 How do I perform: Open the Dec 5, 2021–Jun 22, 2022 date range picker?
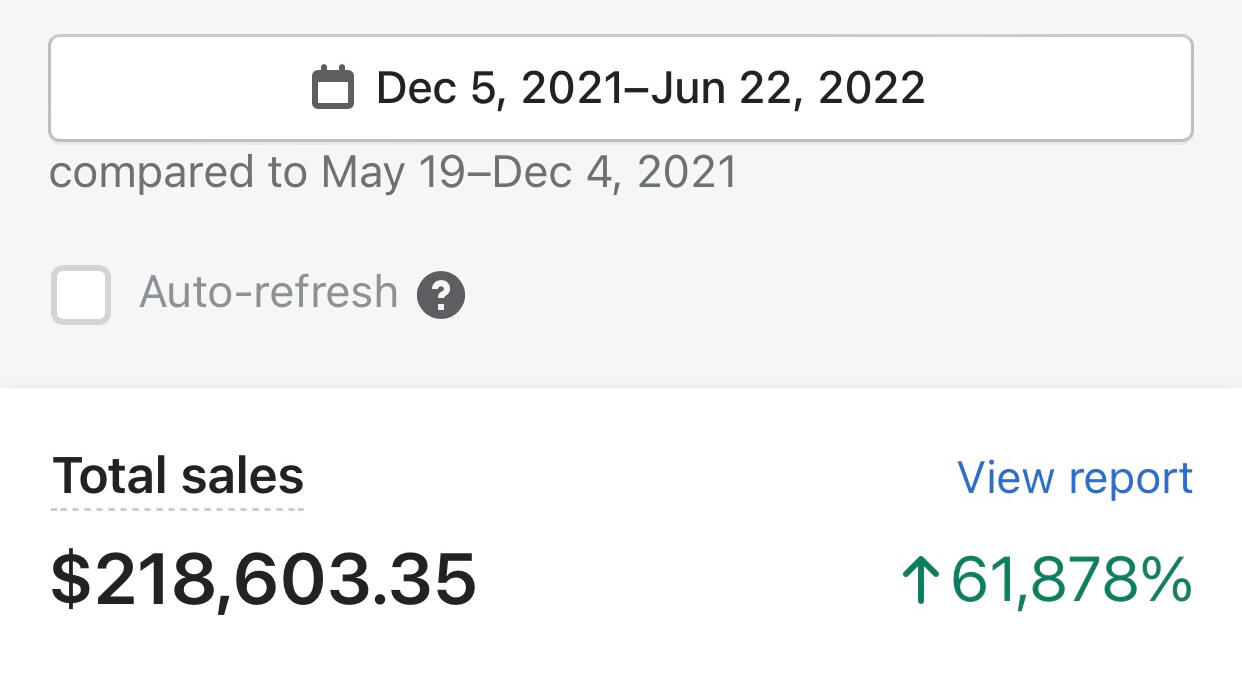(x=620, y=88)
